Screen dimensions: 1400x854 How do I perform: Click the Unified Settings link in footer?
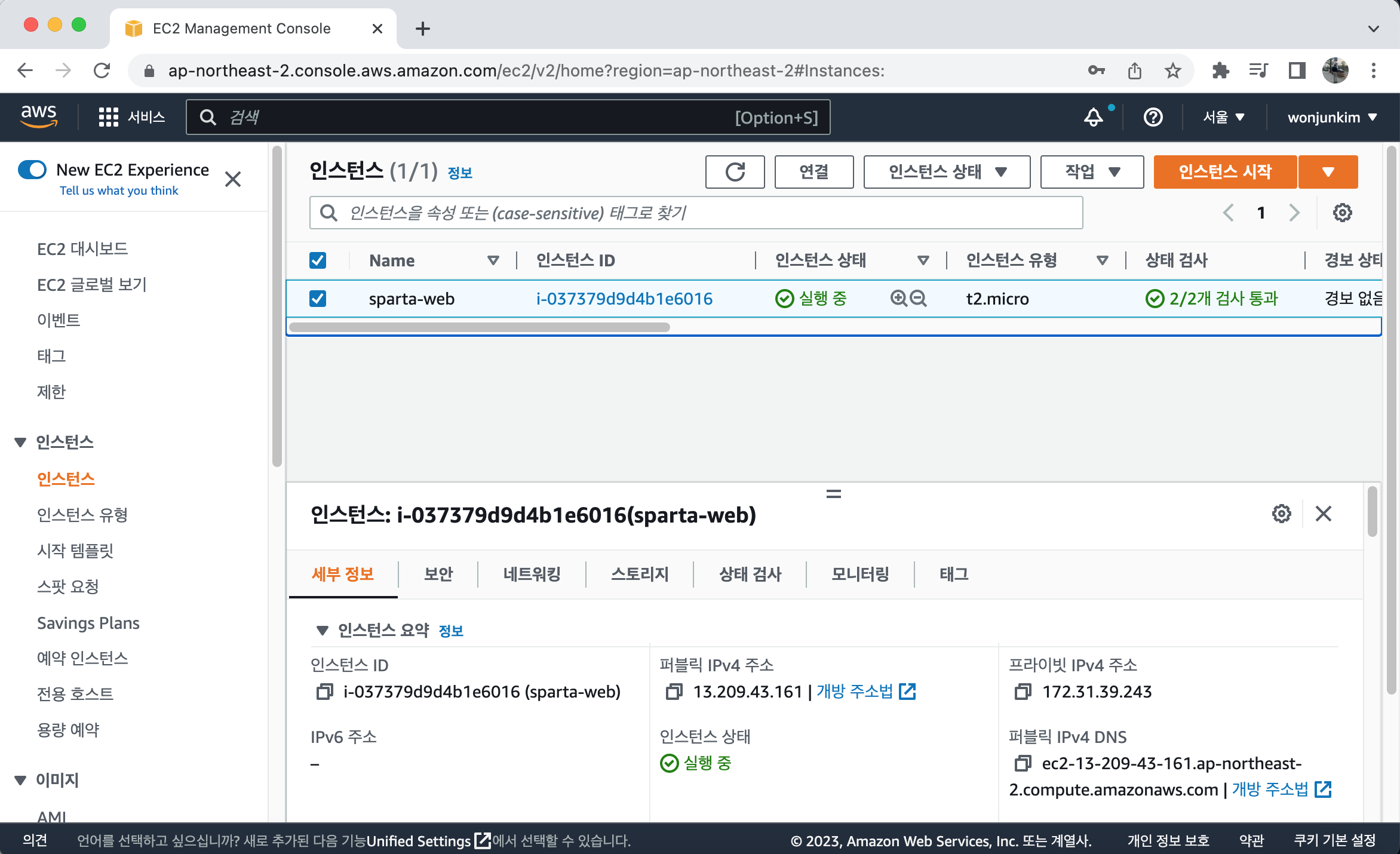(x=428, y=840)
